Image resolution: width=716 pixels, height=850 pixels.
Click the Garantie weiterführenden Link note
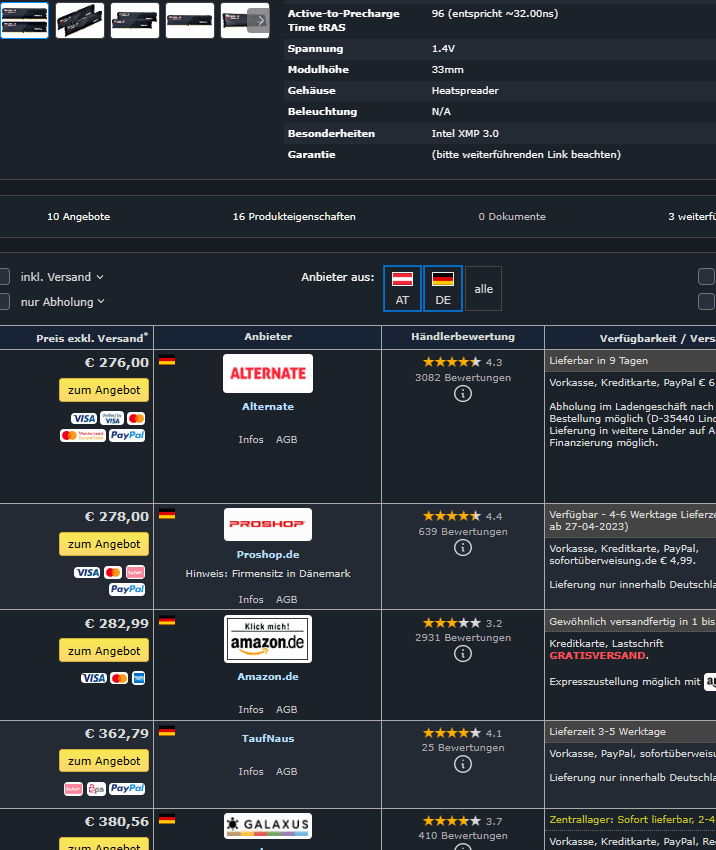(x=526, y=154)
